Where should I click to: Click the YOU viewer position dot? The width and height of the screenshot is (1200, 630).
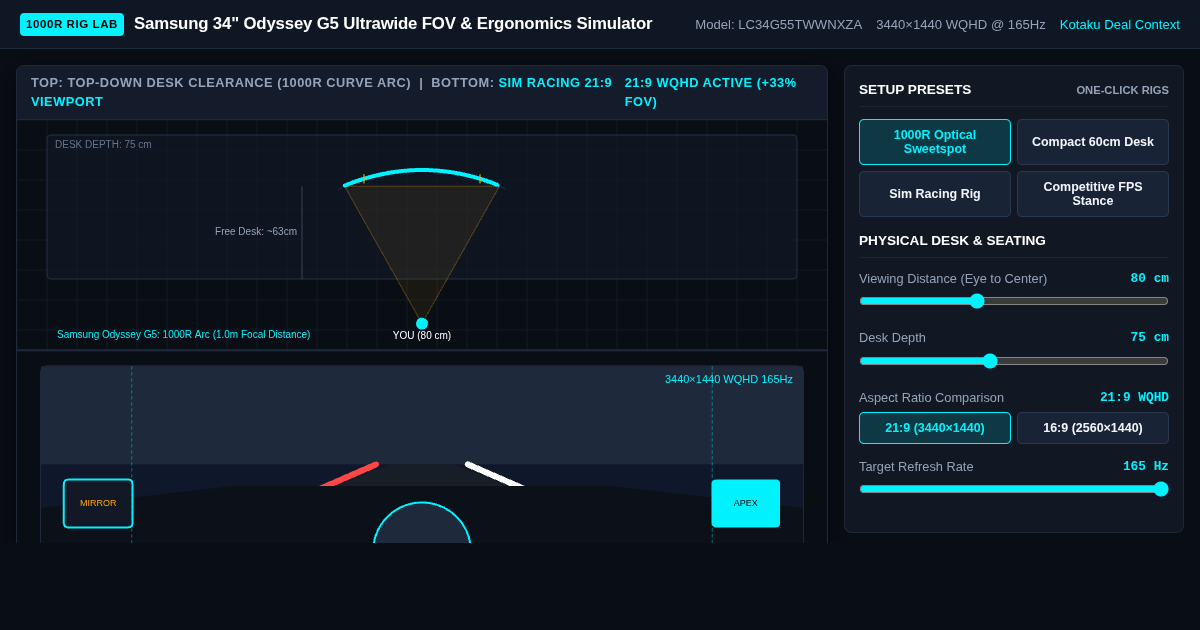click(422, 324)
